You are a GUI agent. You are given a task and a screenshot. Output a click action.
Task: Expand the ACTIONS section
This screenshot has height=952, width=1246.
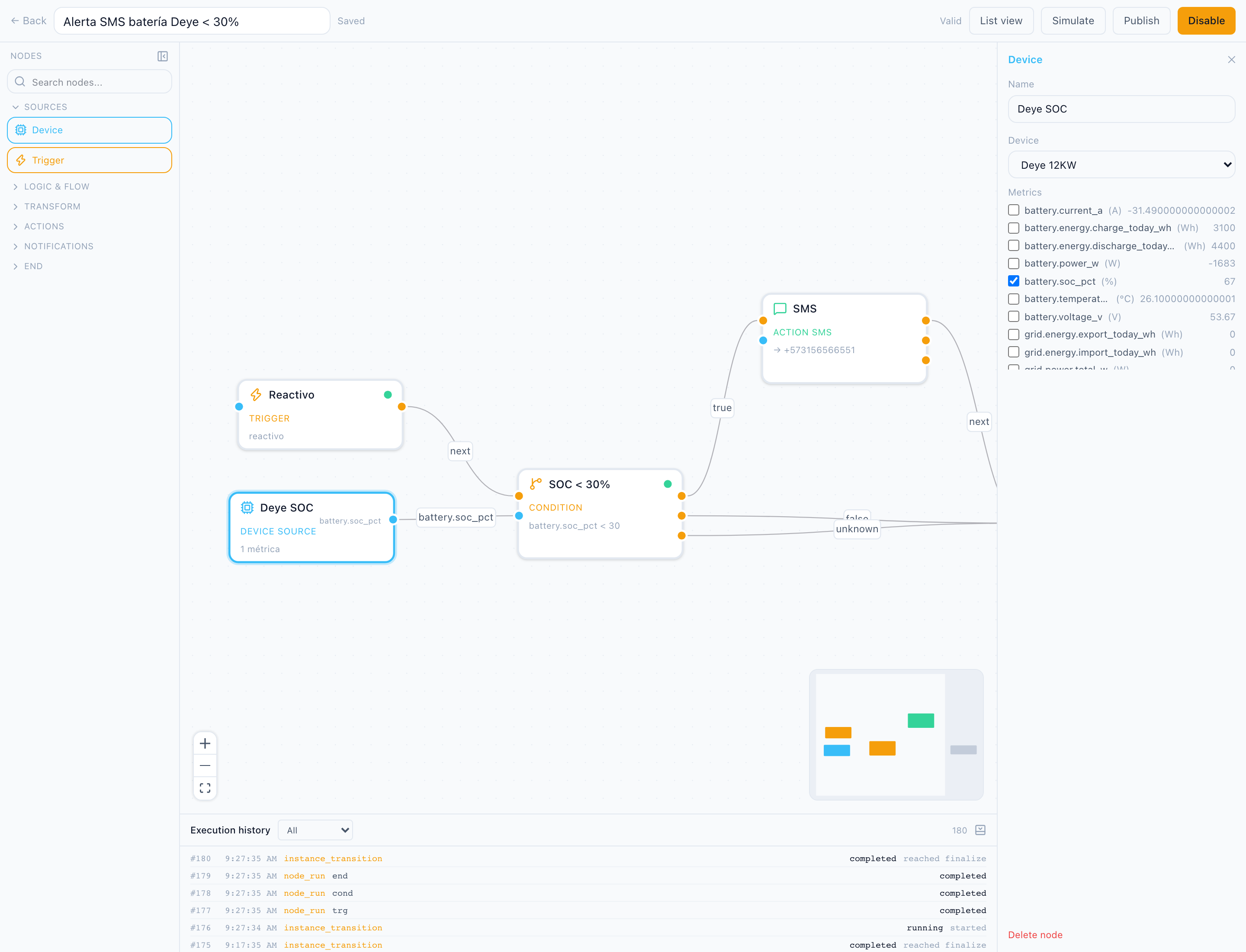pos(38,226)
